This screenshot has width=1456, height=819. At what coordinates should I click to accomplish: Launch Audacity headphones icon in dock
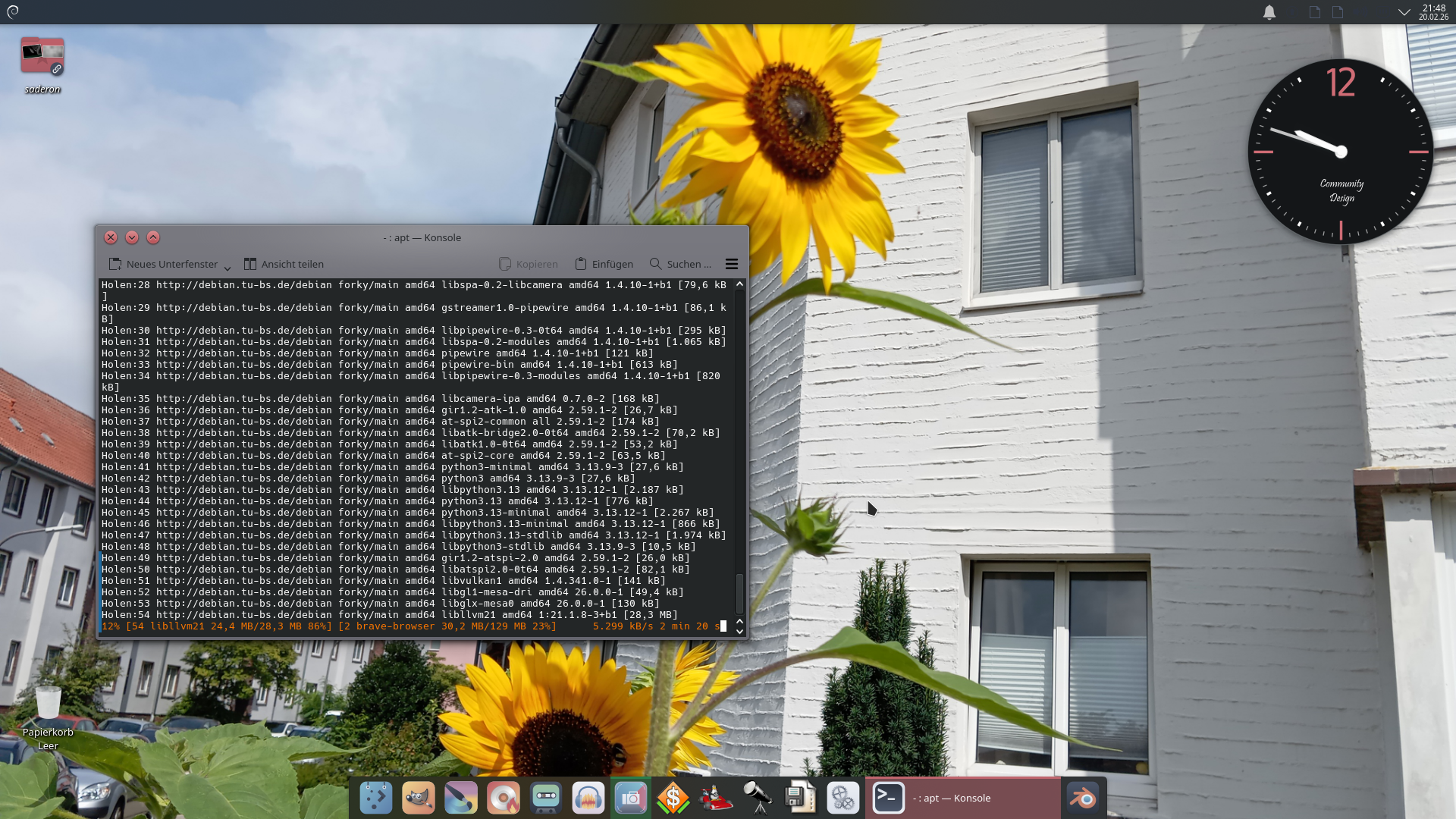[588, 798]
